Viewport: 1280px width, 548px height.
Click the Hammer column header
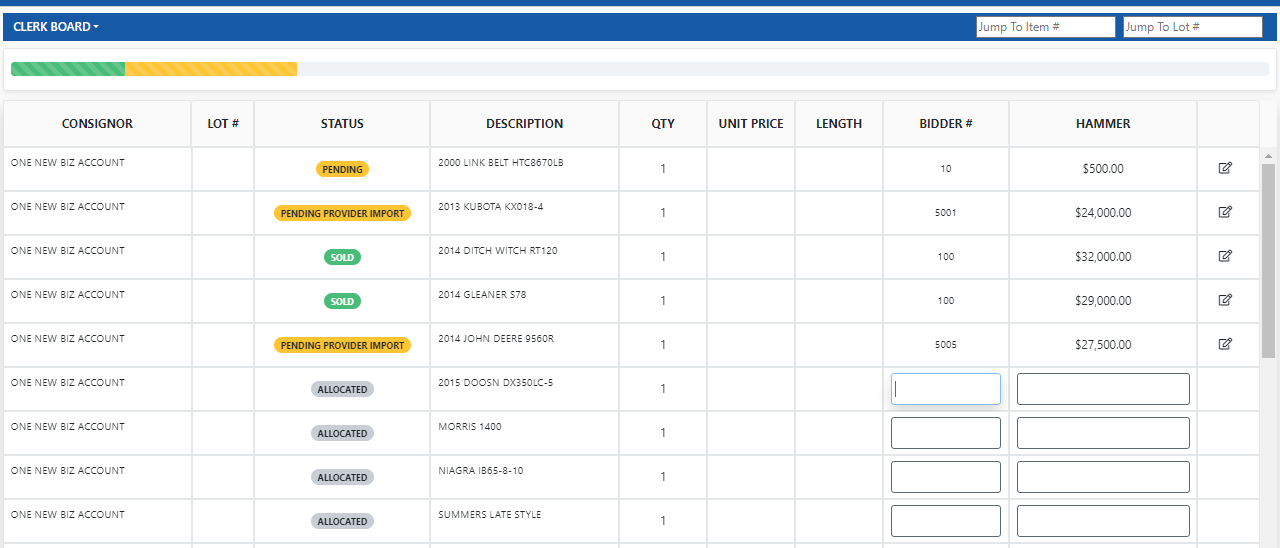(x=1103, y=124)
